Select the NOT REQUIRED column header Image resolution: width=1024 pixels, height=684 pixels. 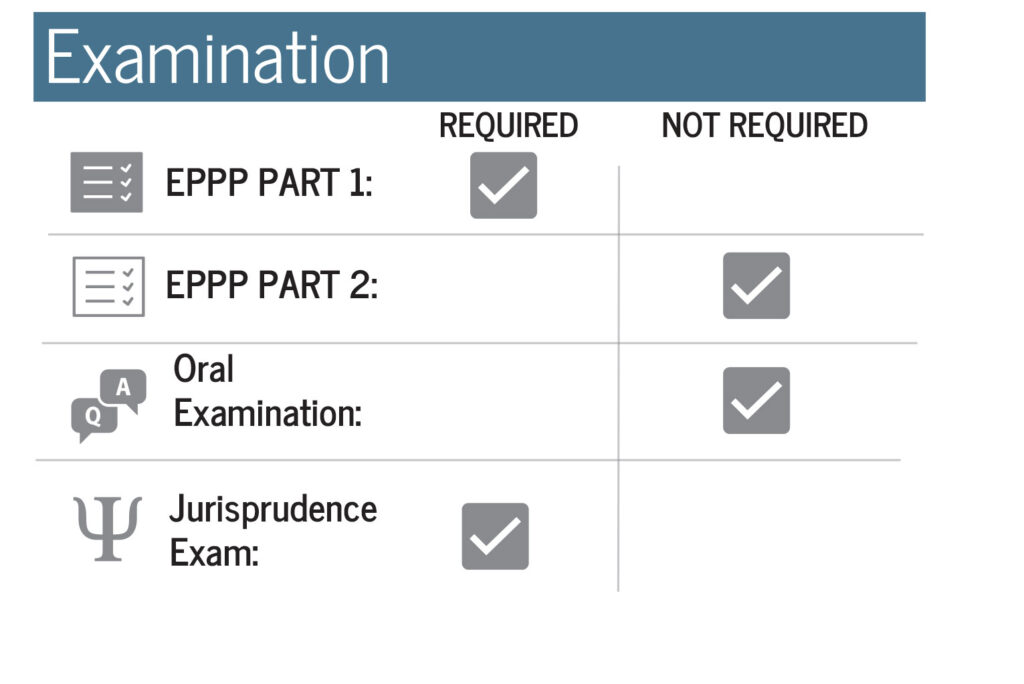click(x=764, y=126)
